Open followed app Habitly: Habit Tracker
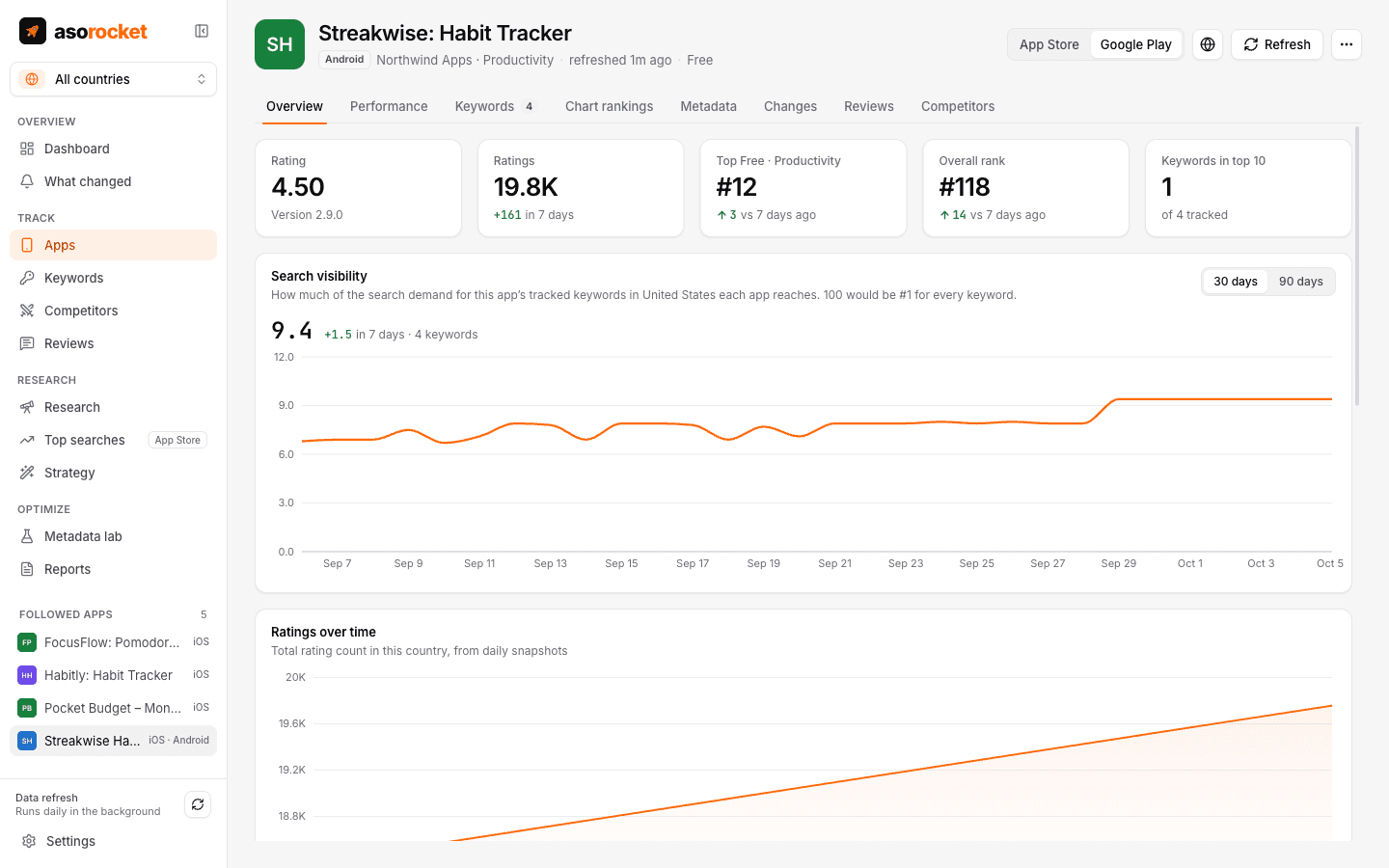Viewport: 1389px width, 868px height. tap(113, 675)
